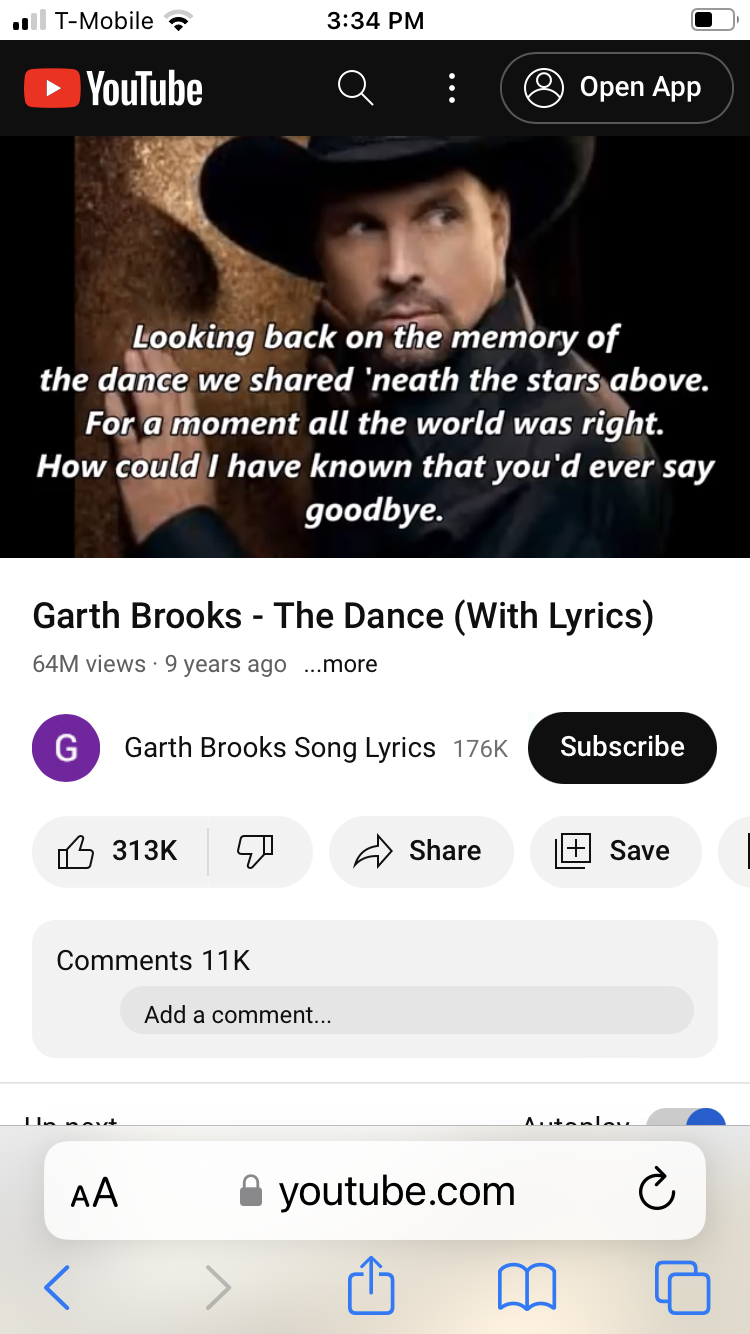Screen dimensions: 750x1334
Task: Expand description with ...more
Action: 341,664
